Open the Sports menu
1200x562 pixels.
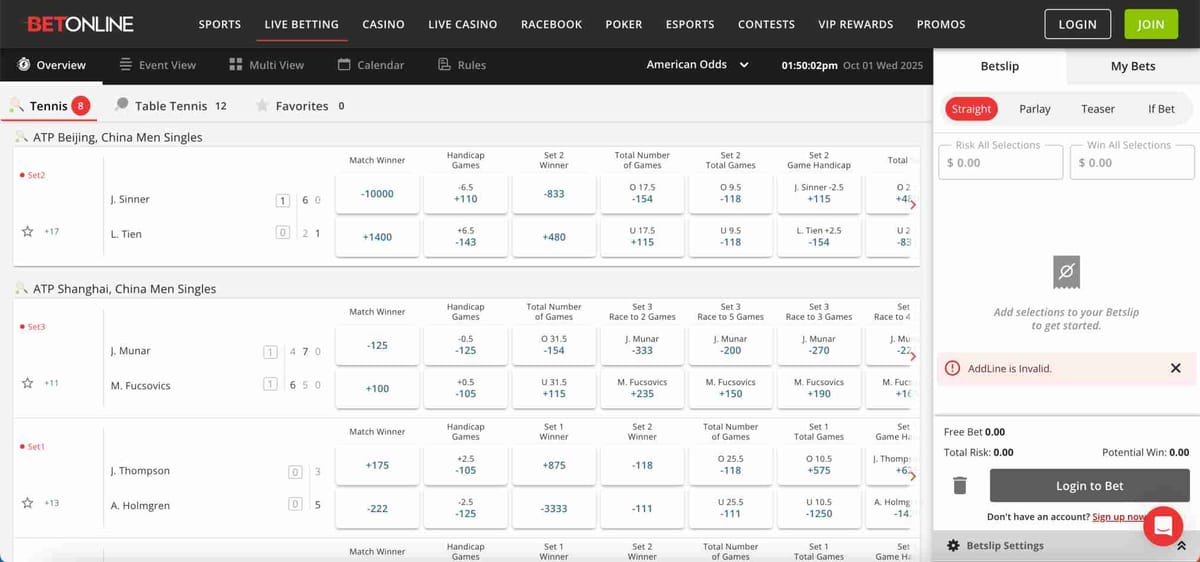pos(220,24)
